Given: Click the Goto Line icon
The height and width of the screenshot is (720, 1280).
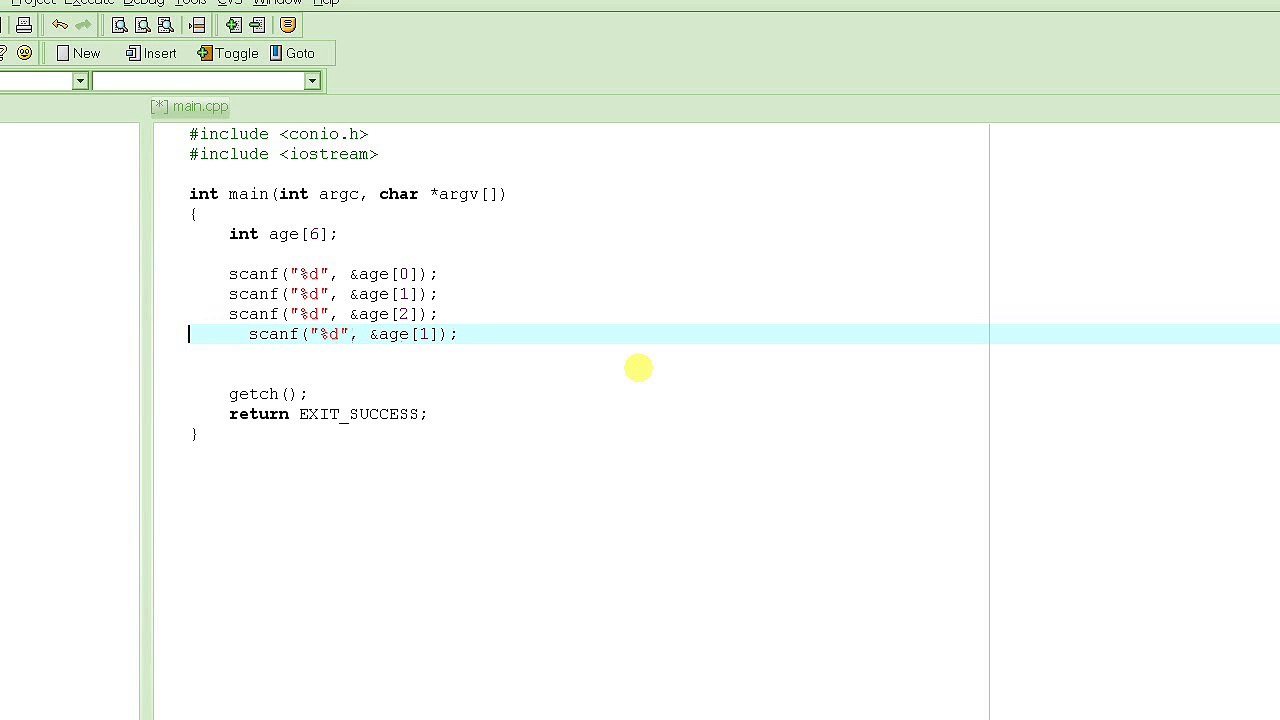Looking at the screenshot, I should [x=197, y=25].
